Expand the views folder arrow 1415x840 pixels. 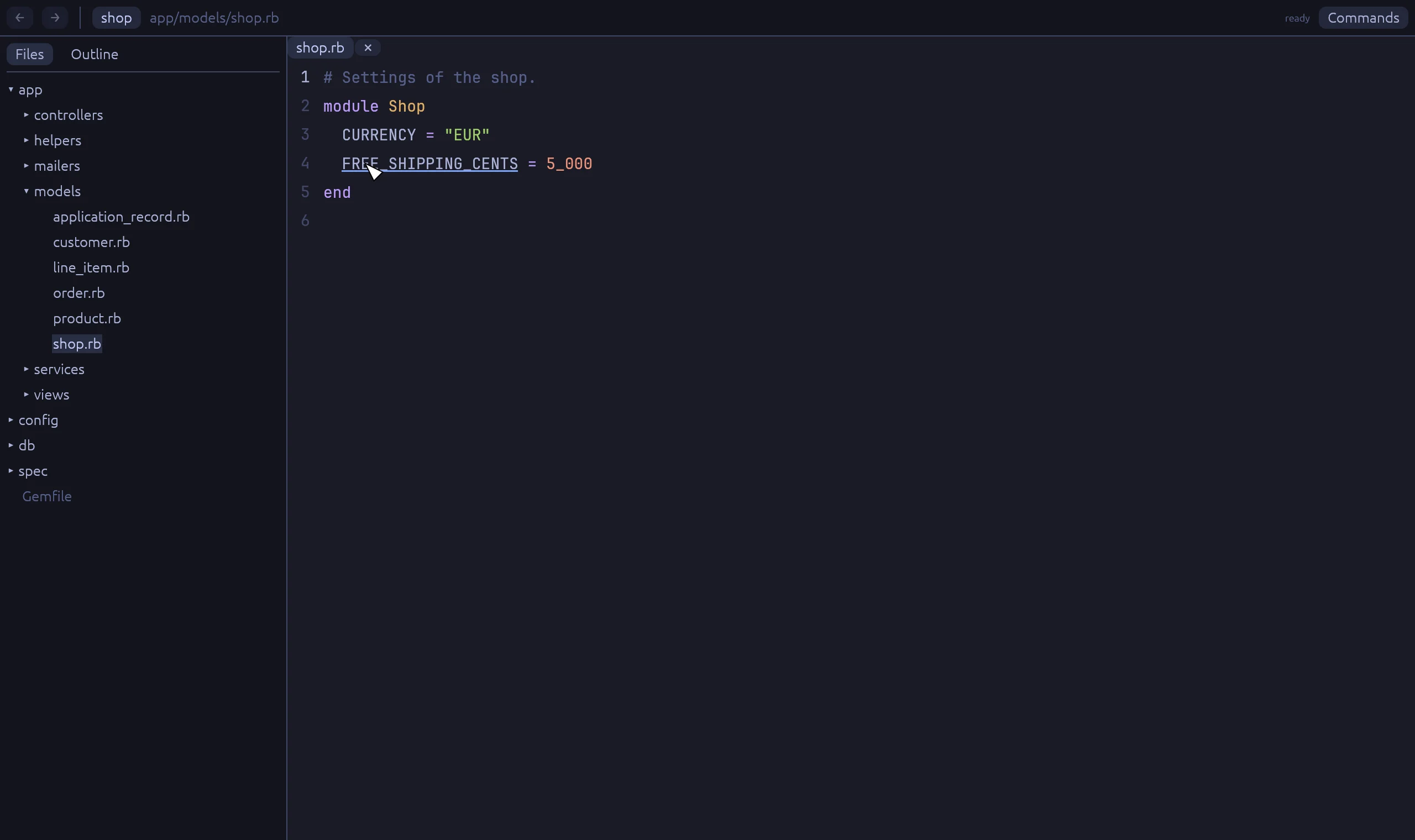(26, 395)
